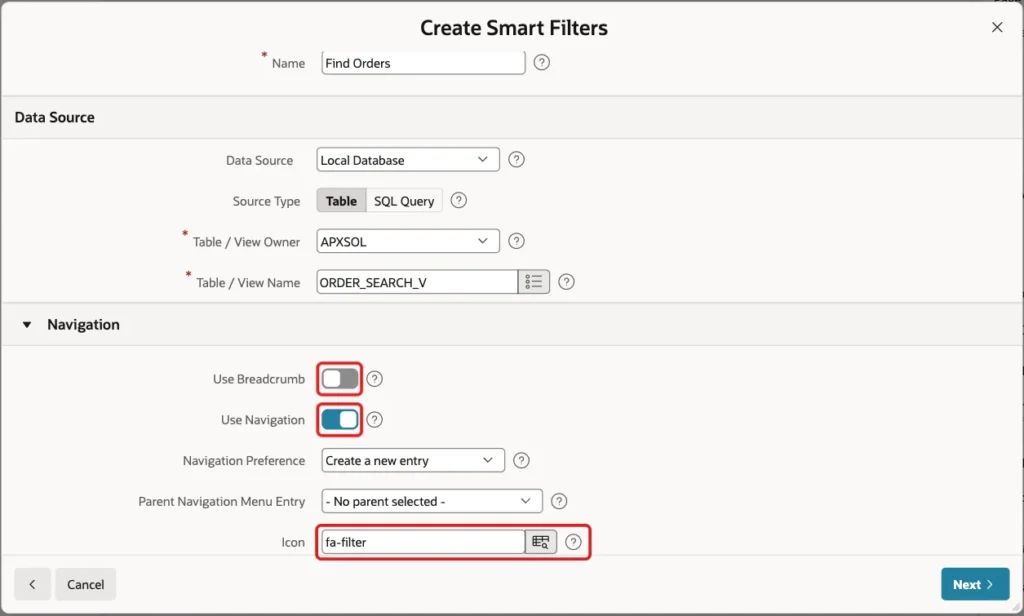Open the Table / View Name list picker

(x=534, y=282)
